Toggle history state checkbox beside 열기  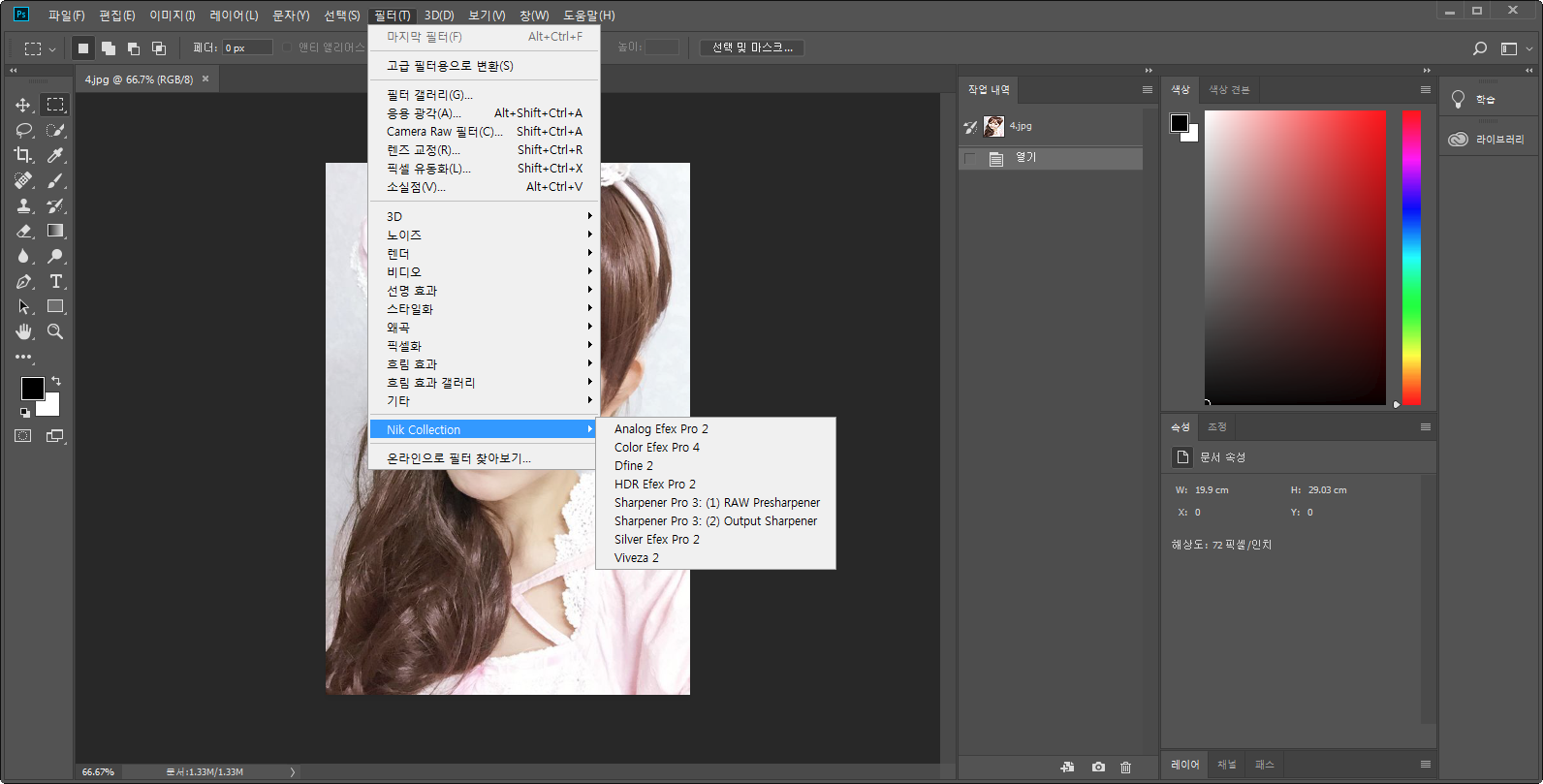pyautogui.click(x=970, y=158)
